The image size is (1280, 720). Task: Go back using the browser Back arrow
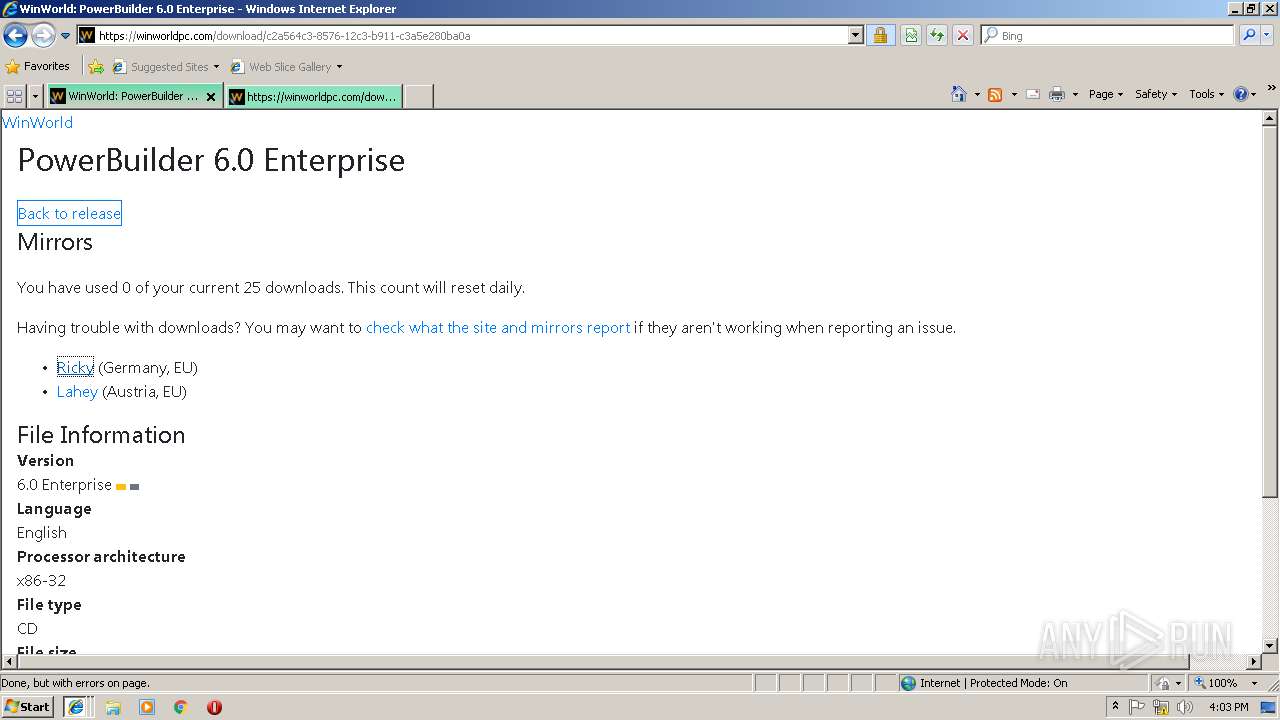point(15,35)
